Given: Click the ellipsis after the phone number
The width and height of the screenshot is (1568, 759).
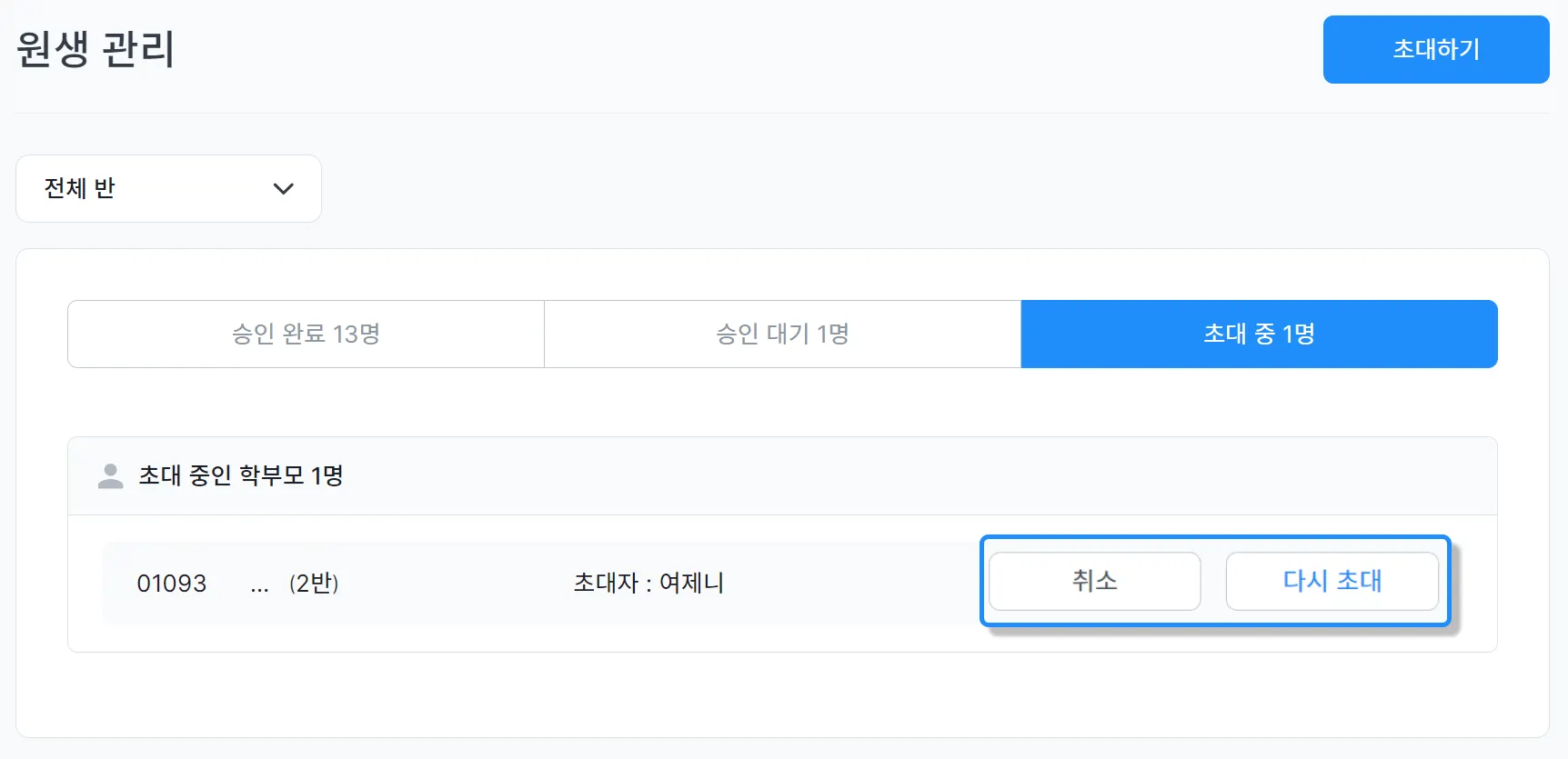Looking at the screenshot, I should pos(259,587).
